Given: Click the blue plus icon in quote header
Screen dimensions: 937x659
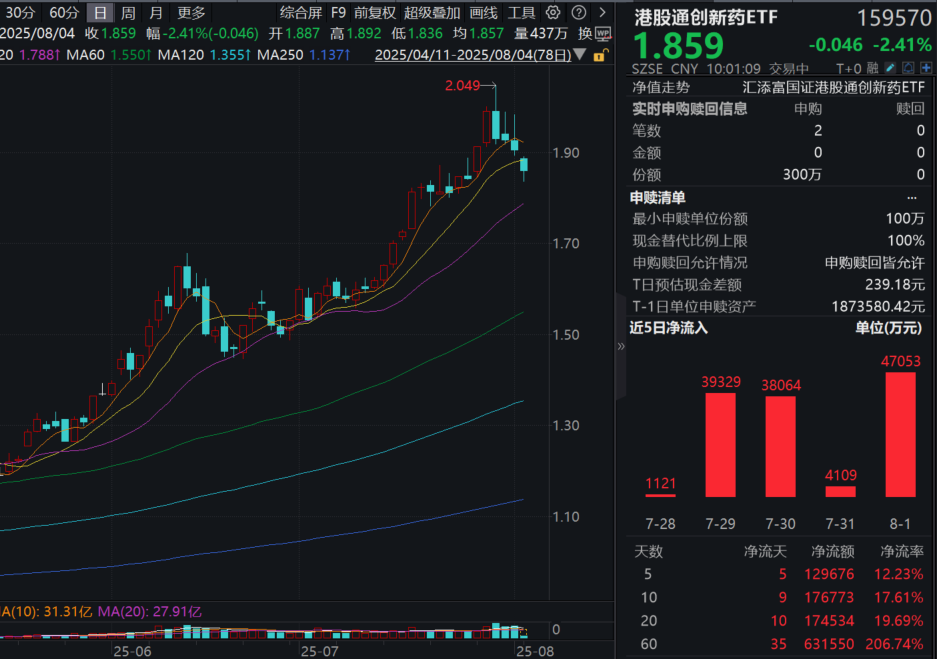Looking at the screenshot, I should 924,67.
